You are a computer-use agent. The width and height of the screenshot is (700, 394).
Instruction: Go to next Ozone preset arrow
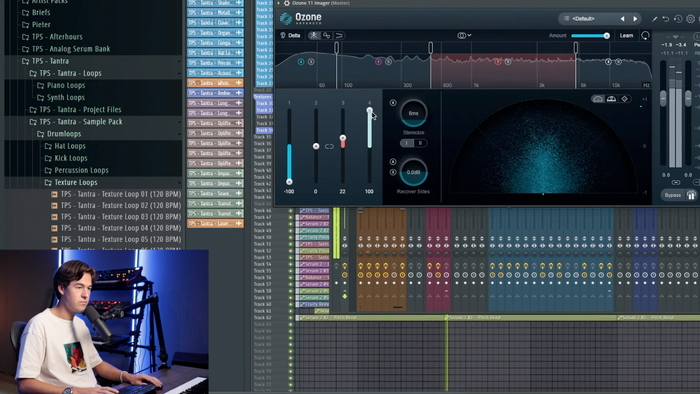[x=635, y=19]
